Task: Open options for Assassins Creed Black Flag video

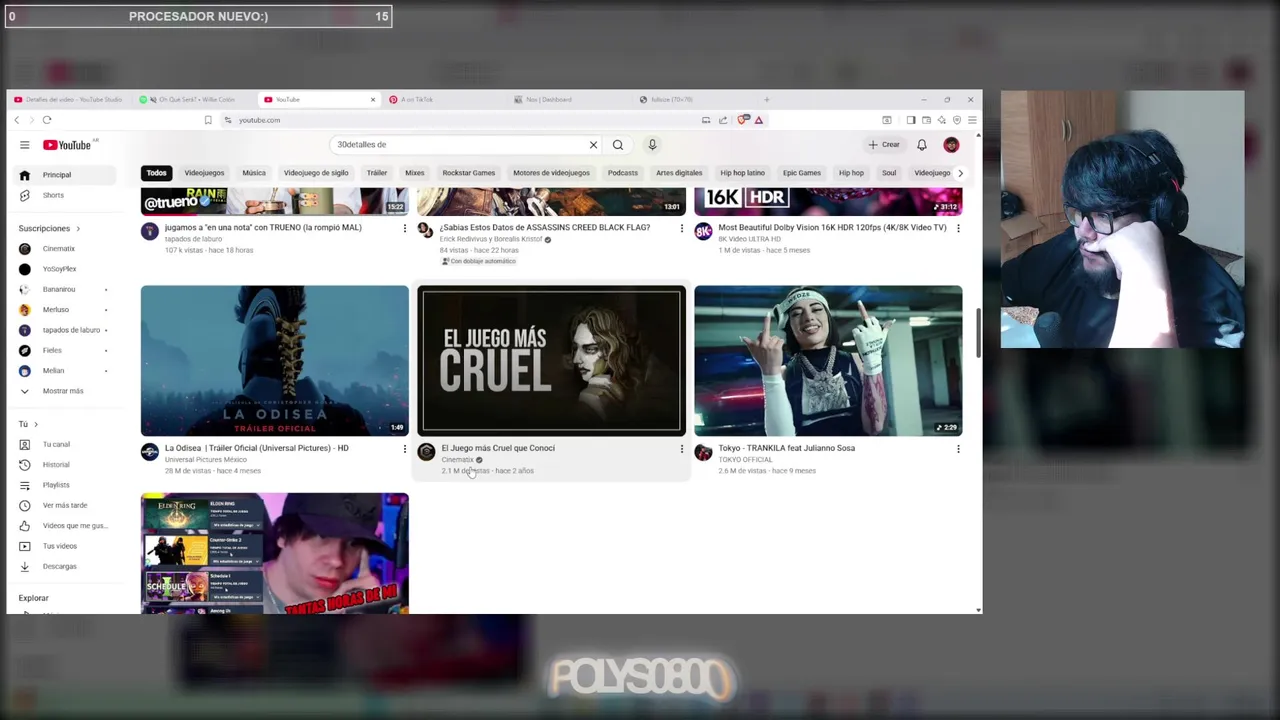Action: [682, 228]
